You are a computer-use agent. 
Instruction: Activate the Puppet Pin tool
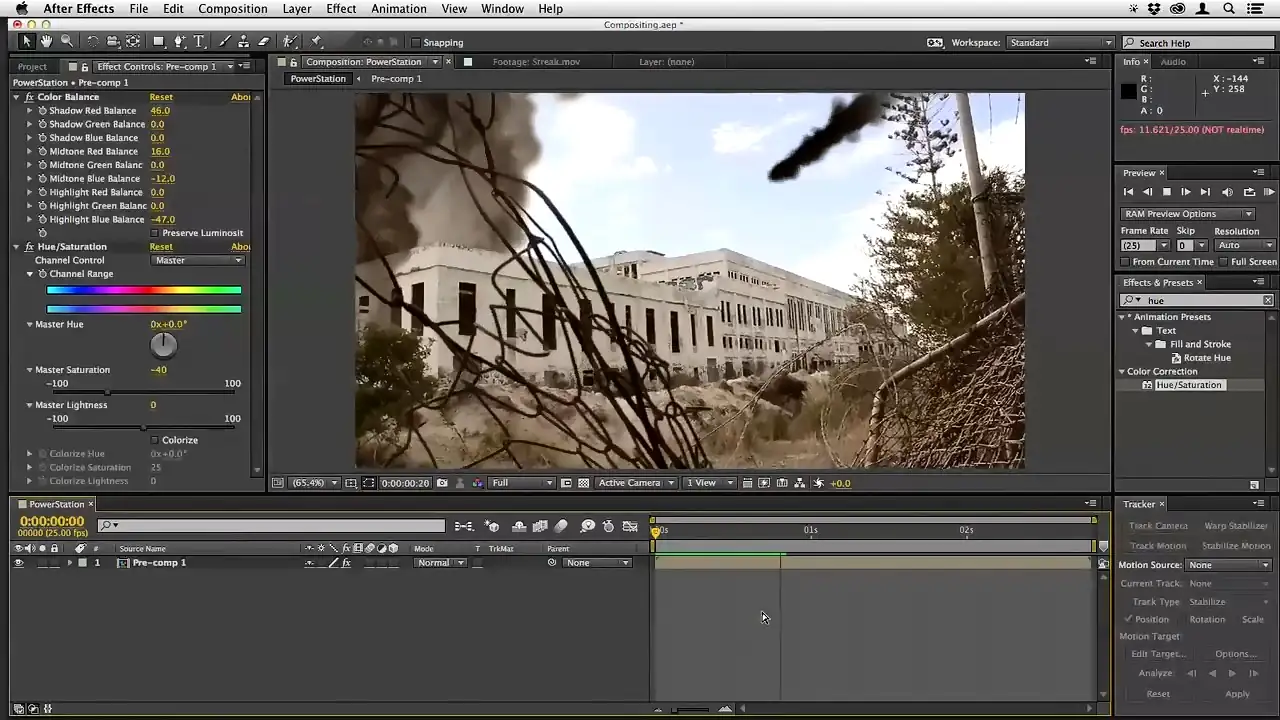point(316,42)
